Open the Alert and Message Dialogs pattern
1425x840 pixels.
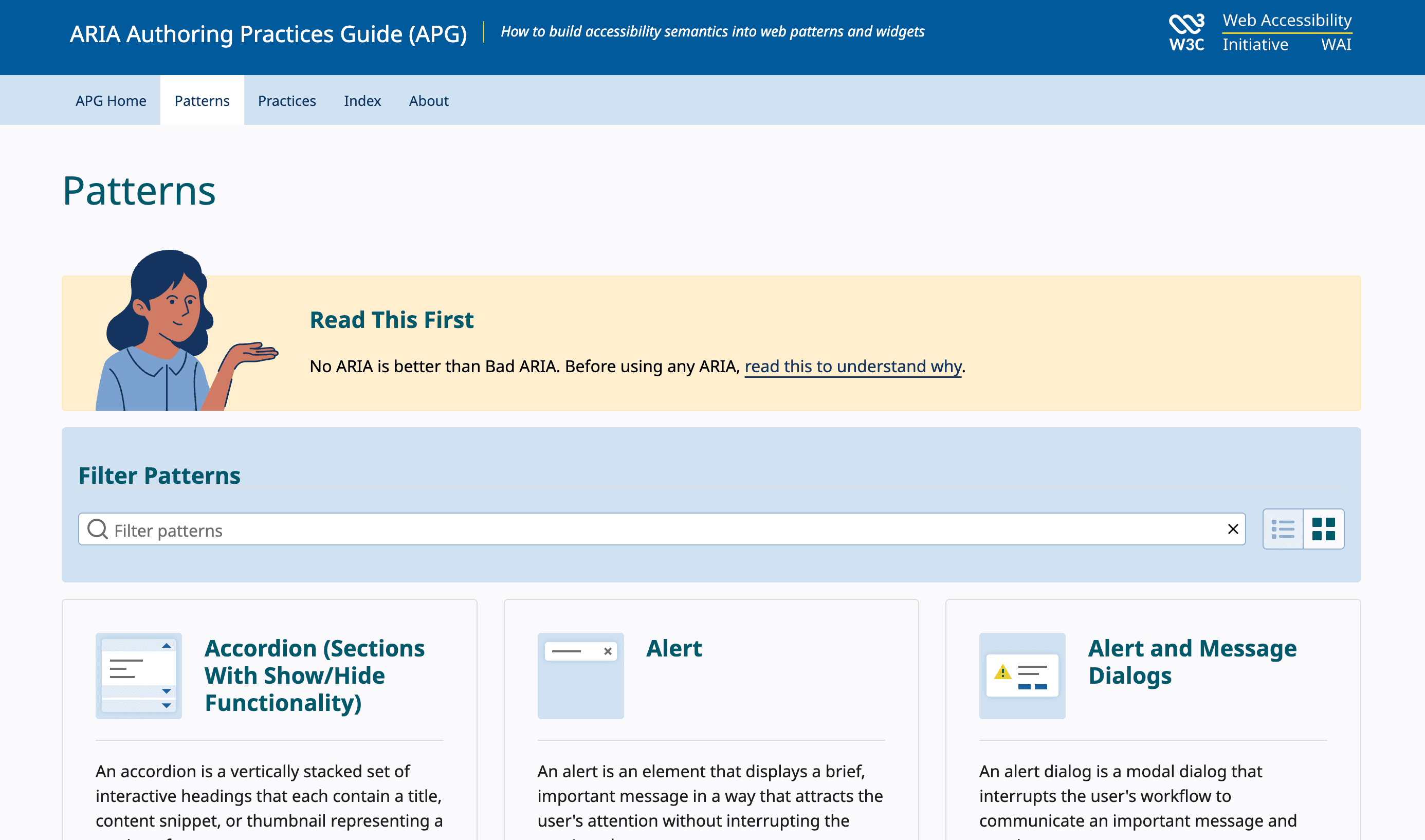click(x=1193, y=662)
